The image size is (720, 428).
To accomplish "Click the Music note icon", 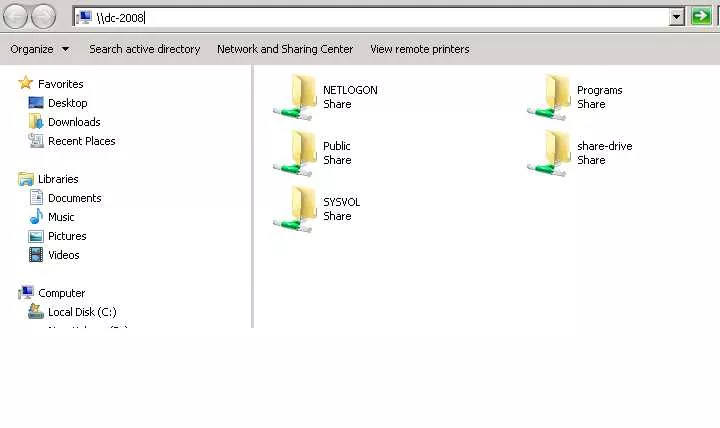I will click(36, 216).
